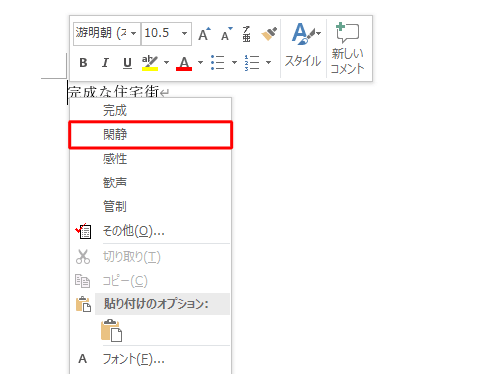Viewport: 500px width, 374px height.
Task: Toggle Italic formatting in mini toolbar
Action: (x=105, y=63)
